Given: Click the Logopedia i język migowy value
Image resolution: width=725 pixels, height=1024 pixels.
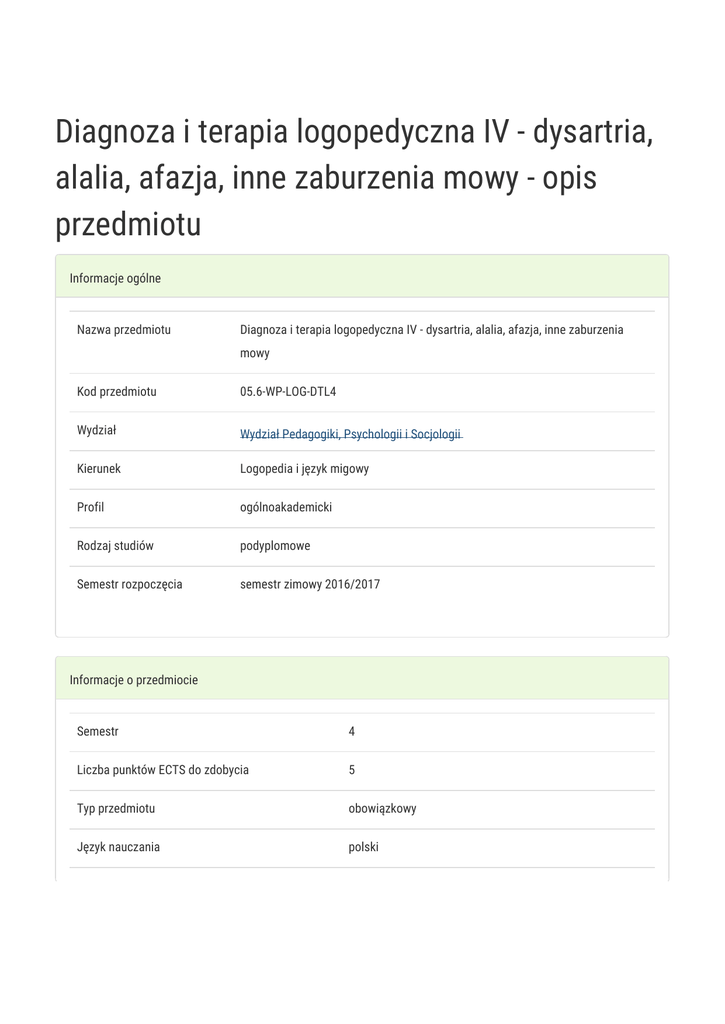Looking at the screenshot, I should (304, 468).
